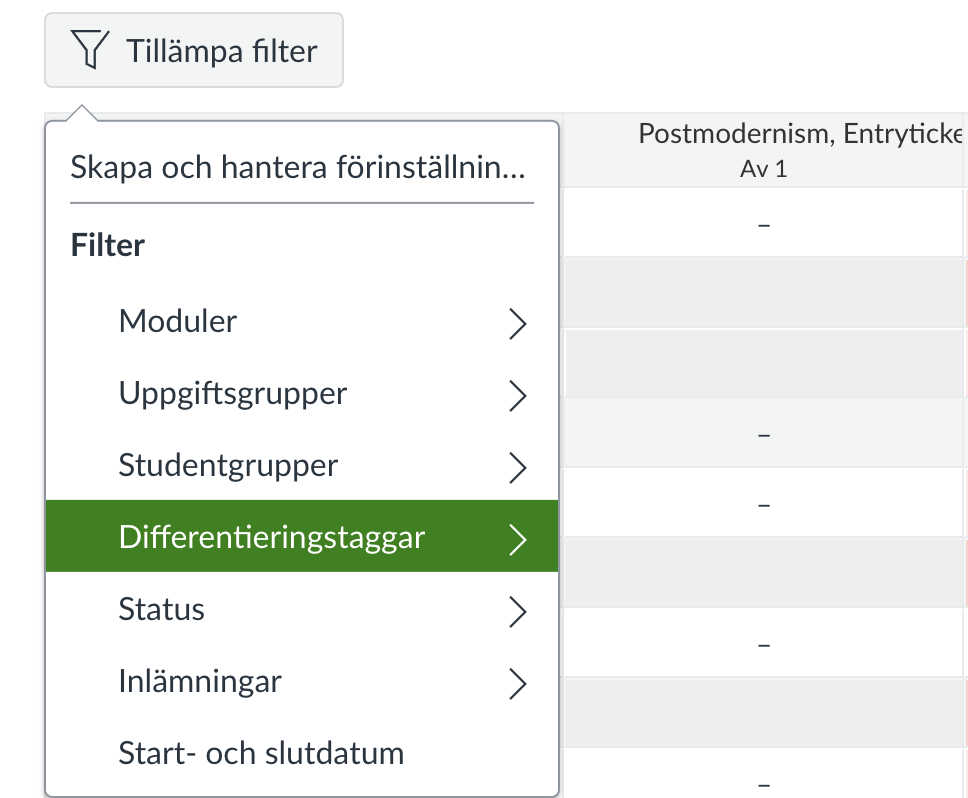The height and width of the screenshot is (798, 968).
Task: Click the Filter section heading
Action: (108, 245)
